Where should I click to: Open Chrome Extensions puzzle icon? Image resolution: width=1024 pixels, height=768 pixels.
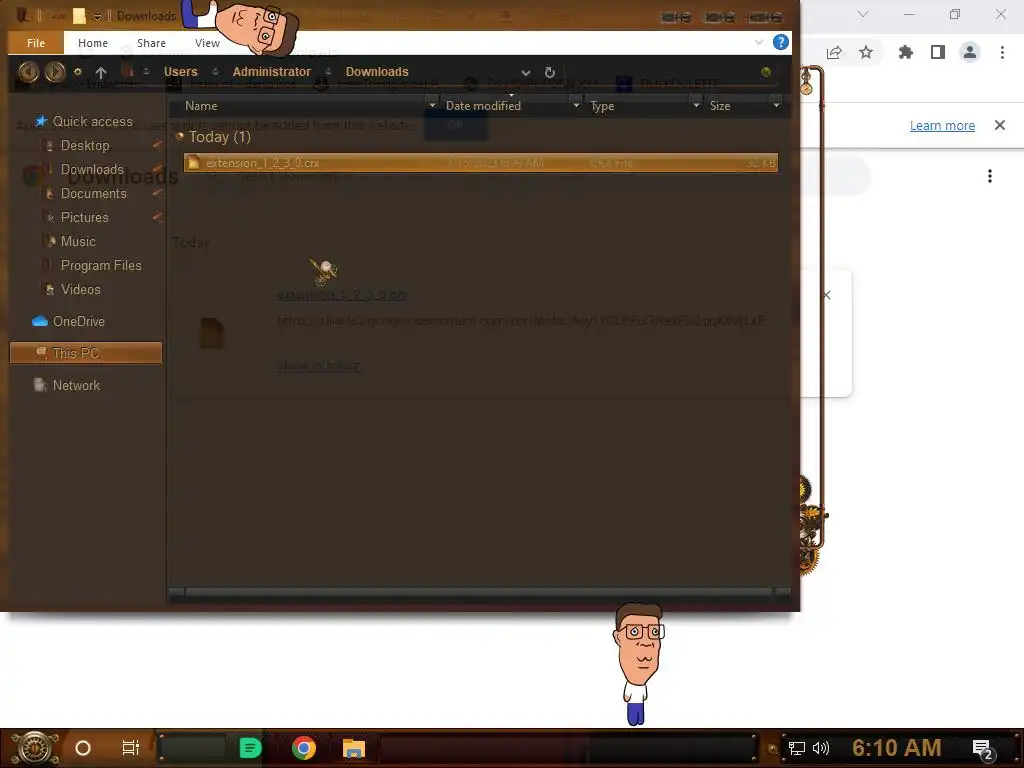[x=905, y=52]
